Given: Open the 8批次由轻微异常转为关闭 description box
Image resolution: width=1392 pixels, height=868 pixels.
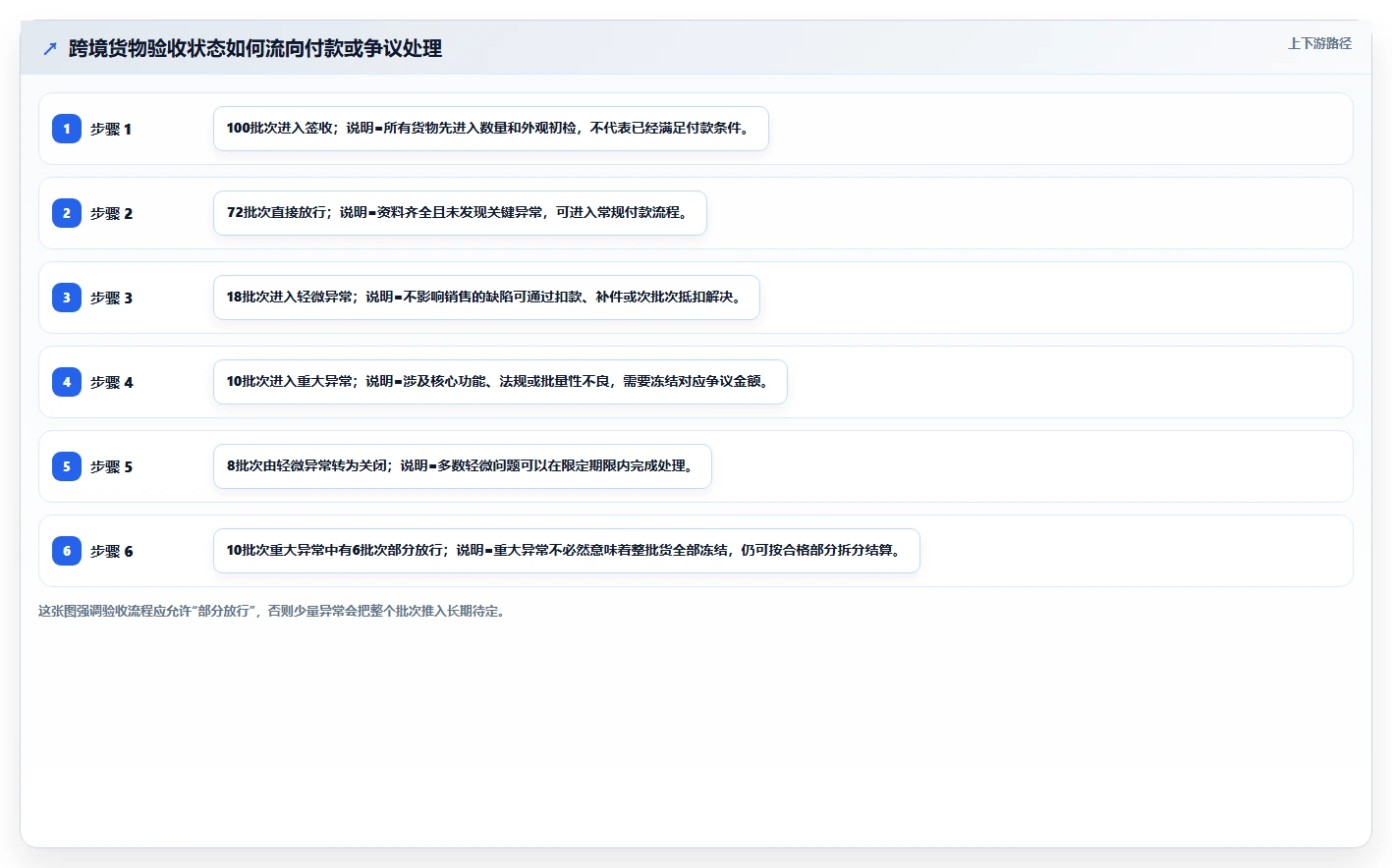Looking at the screenshot, I should click(x=463, y=466).
